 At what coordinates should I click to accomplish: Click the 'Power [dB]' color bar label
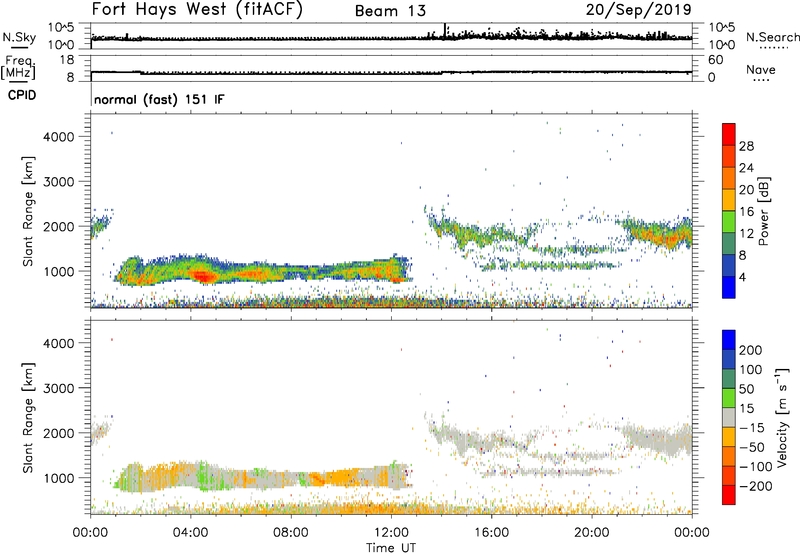coord(764,211)
